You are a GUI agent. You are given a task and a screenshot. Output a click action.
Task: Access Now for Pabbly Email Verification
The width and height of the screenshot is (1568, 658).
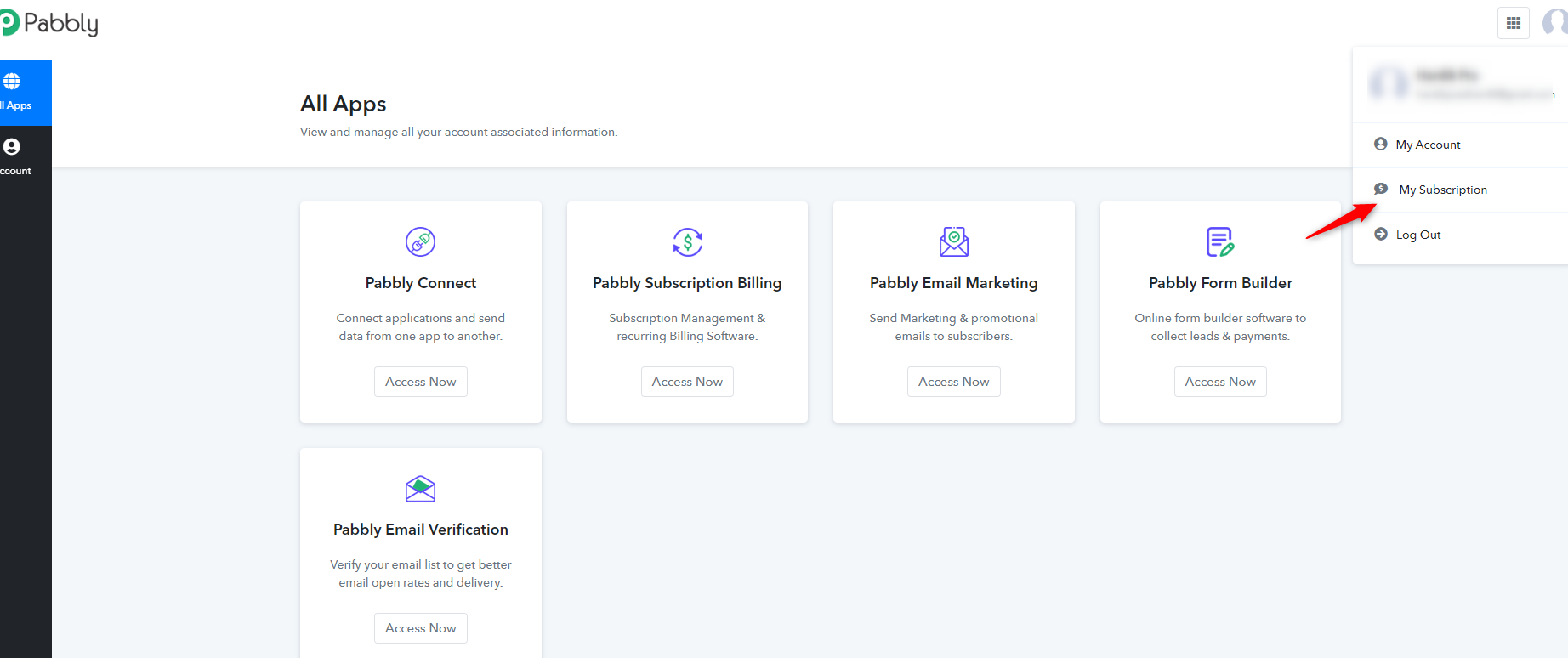click(x=421, y=628)
